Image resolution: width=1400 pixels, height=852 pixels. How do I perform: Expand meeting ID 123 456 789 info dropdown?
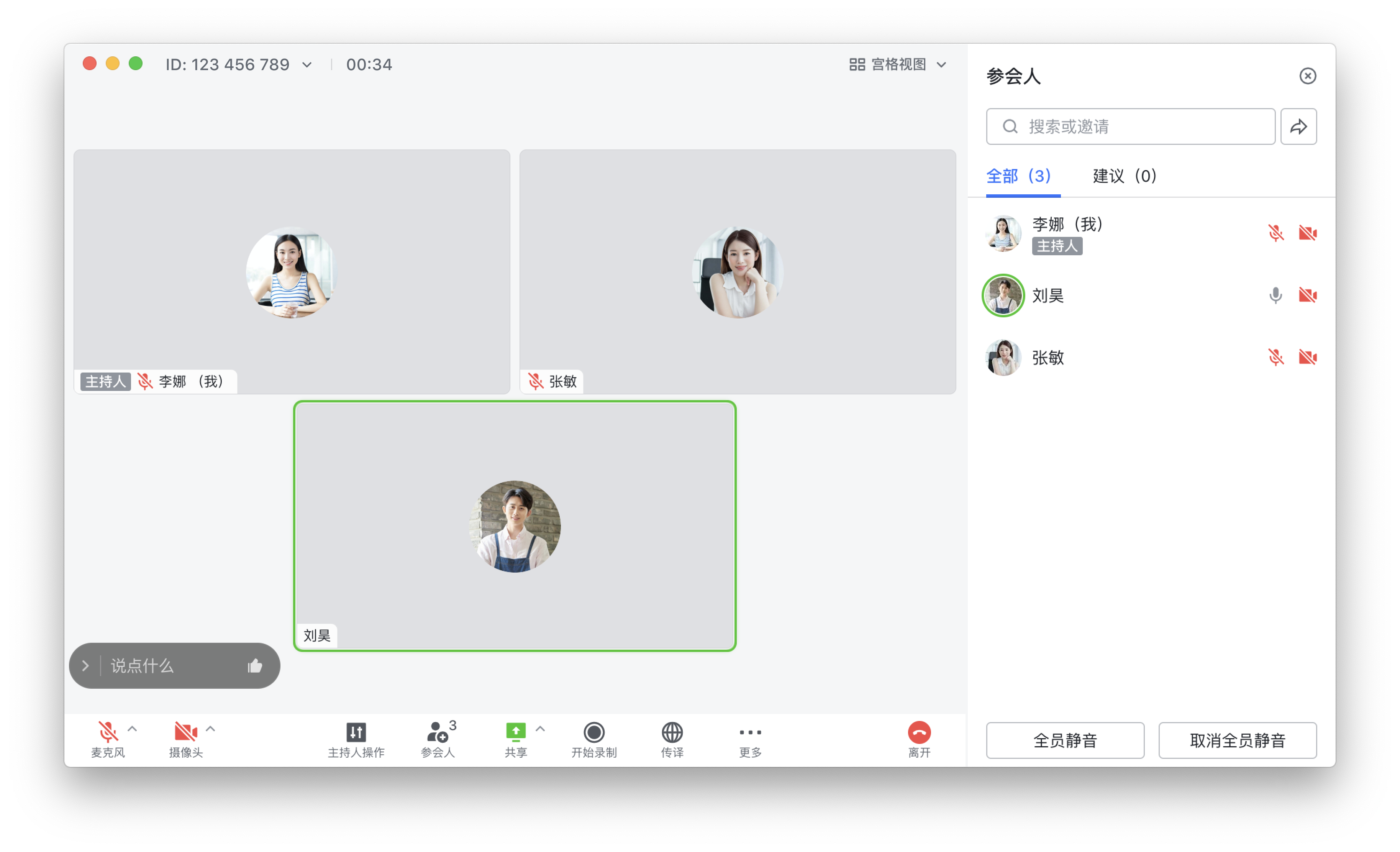307,65
